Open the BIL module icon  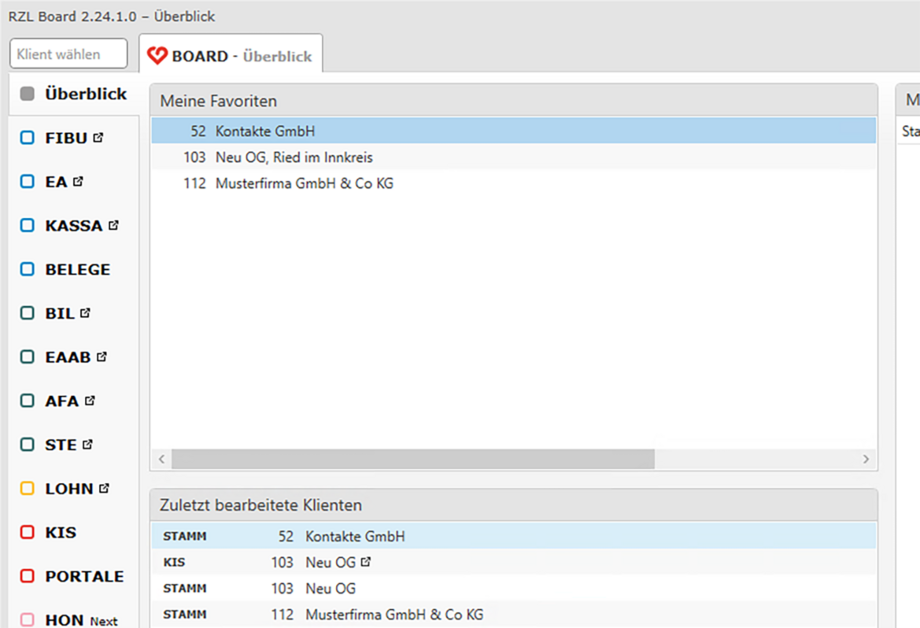click(26, 313)
